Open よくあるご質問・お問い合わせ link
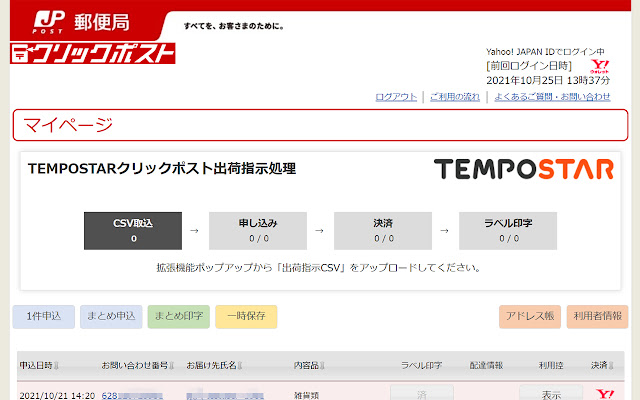Viewport: 640px width, 400px height. coord(552,97)
